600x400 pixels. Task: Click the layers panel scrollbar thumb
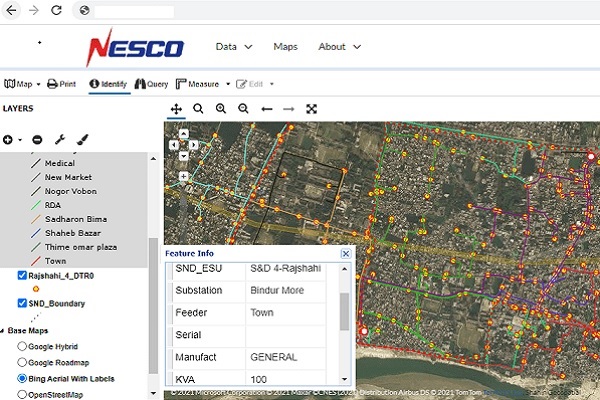[153, 305]
